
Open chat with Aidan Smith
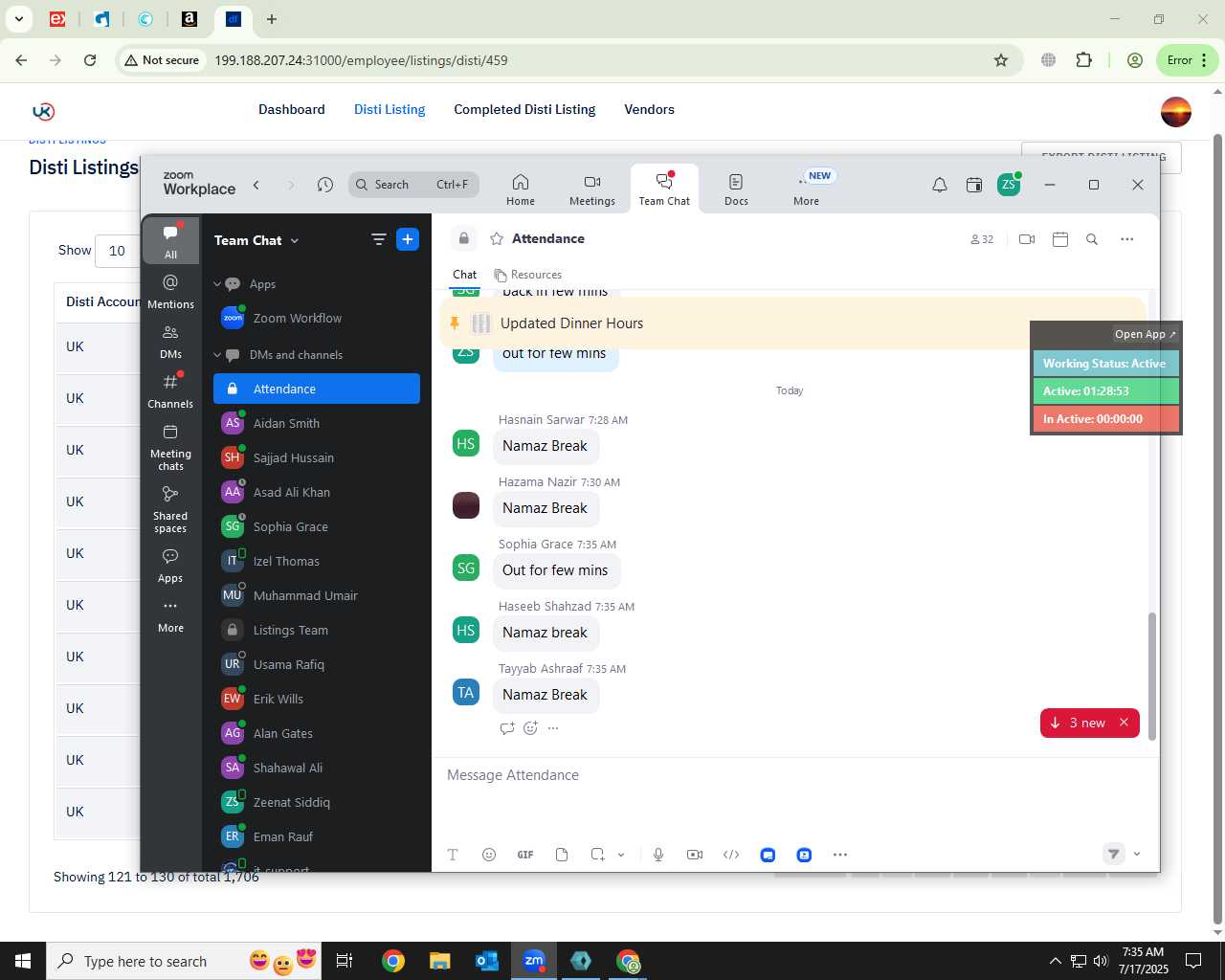click(x=317, y=423)
